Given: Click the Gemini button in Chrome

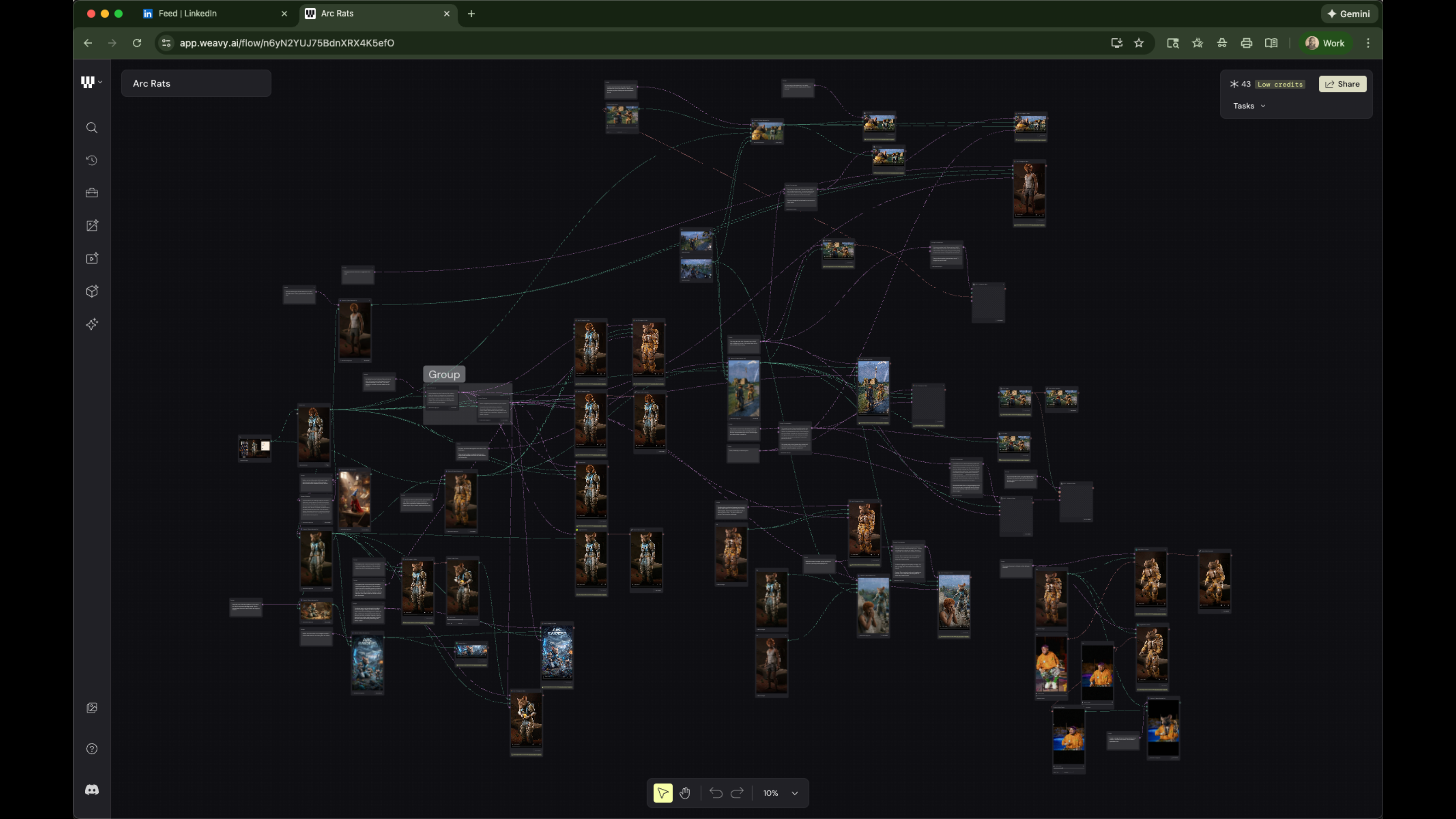Looking at the screenshot, I should [1349, 14].
